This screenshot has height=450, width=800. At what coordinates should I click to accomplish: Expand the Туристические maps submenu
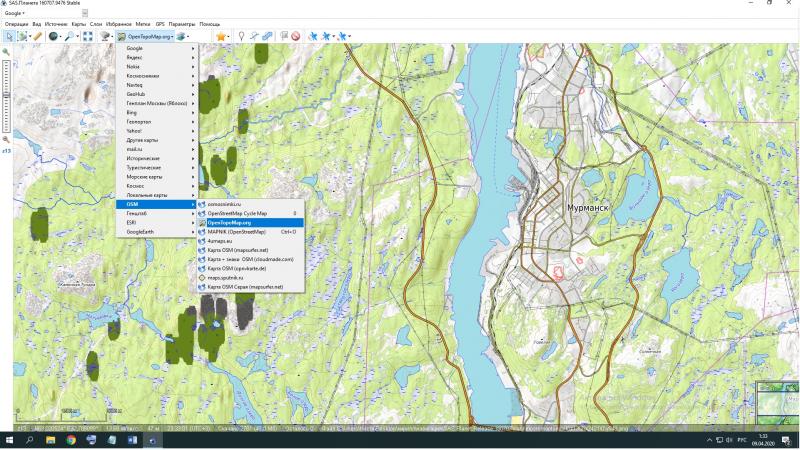157,168
